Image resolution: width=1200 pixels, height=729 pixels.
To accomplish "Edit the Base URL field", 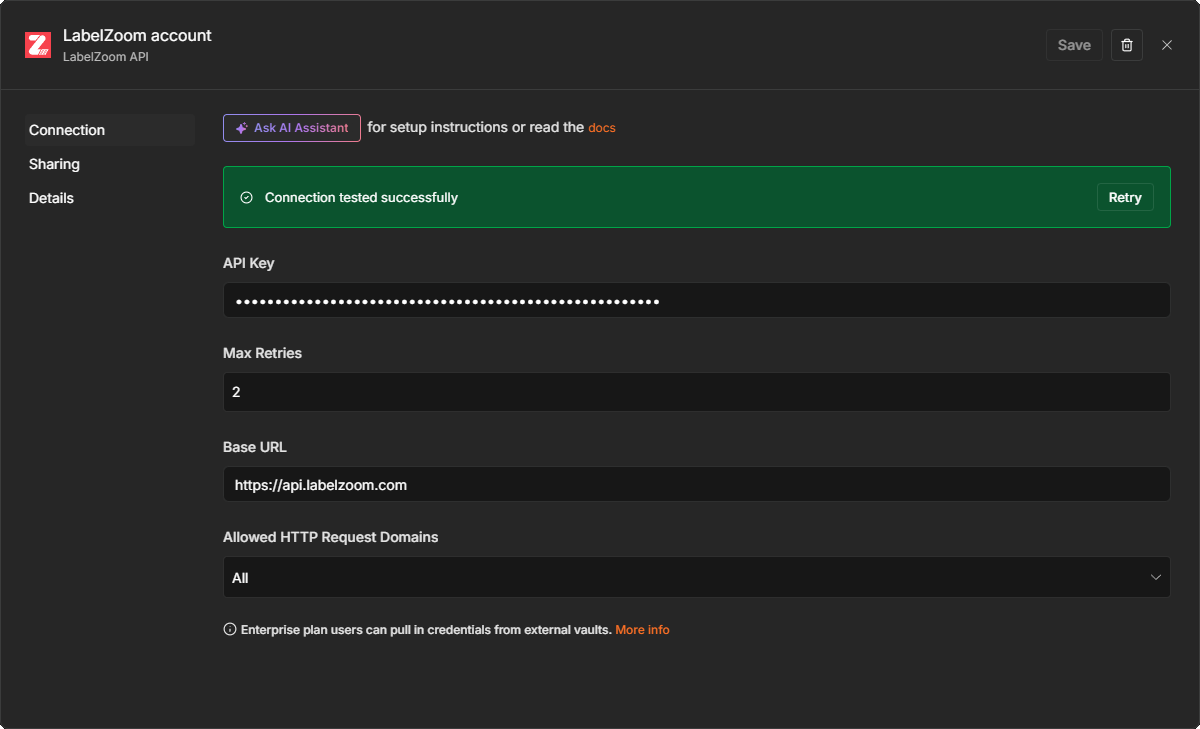I will click(696, 484).
